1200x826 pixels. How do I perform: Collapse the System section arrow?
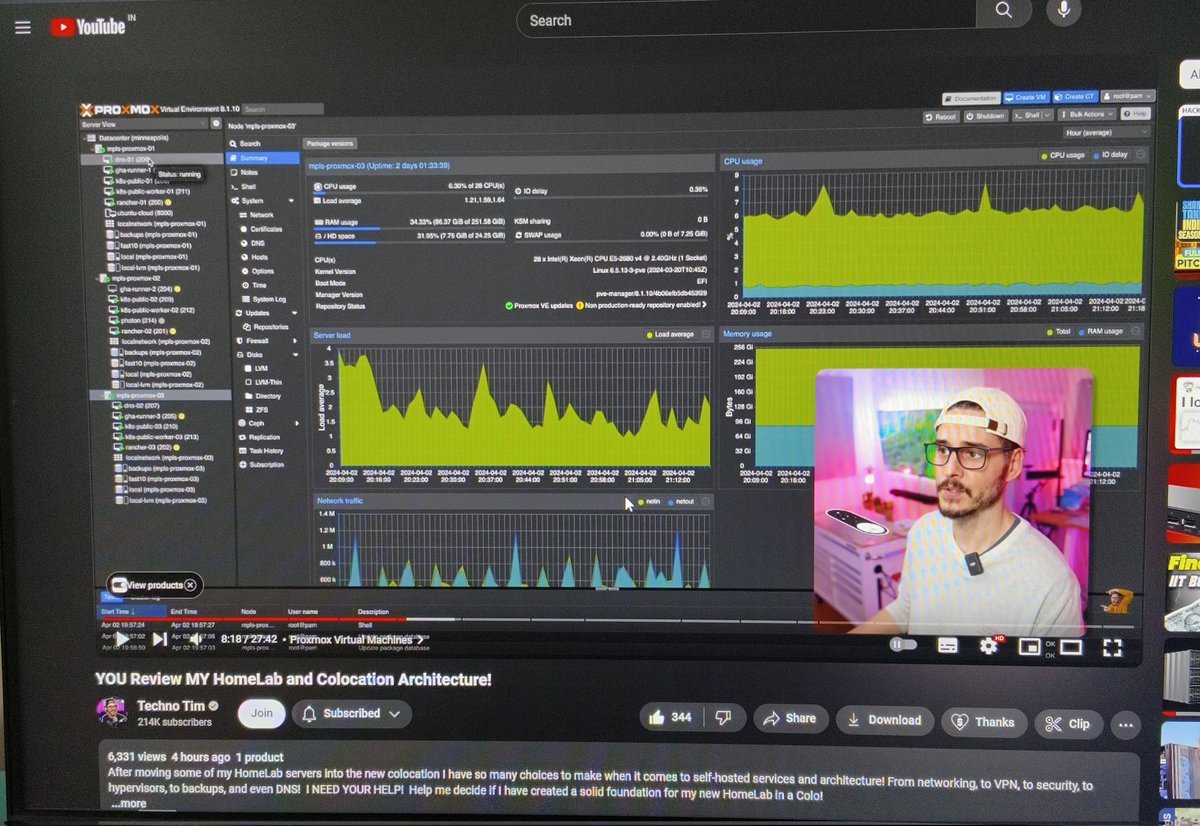(292, 201)
